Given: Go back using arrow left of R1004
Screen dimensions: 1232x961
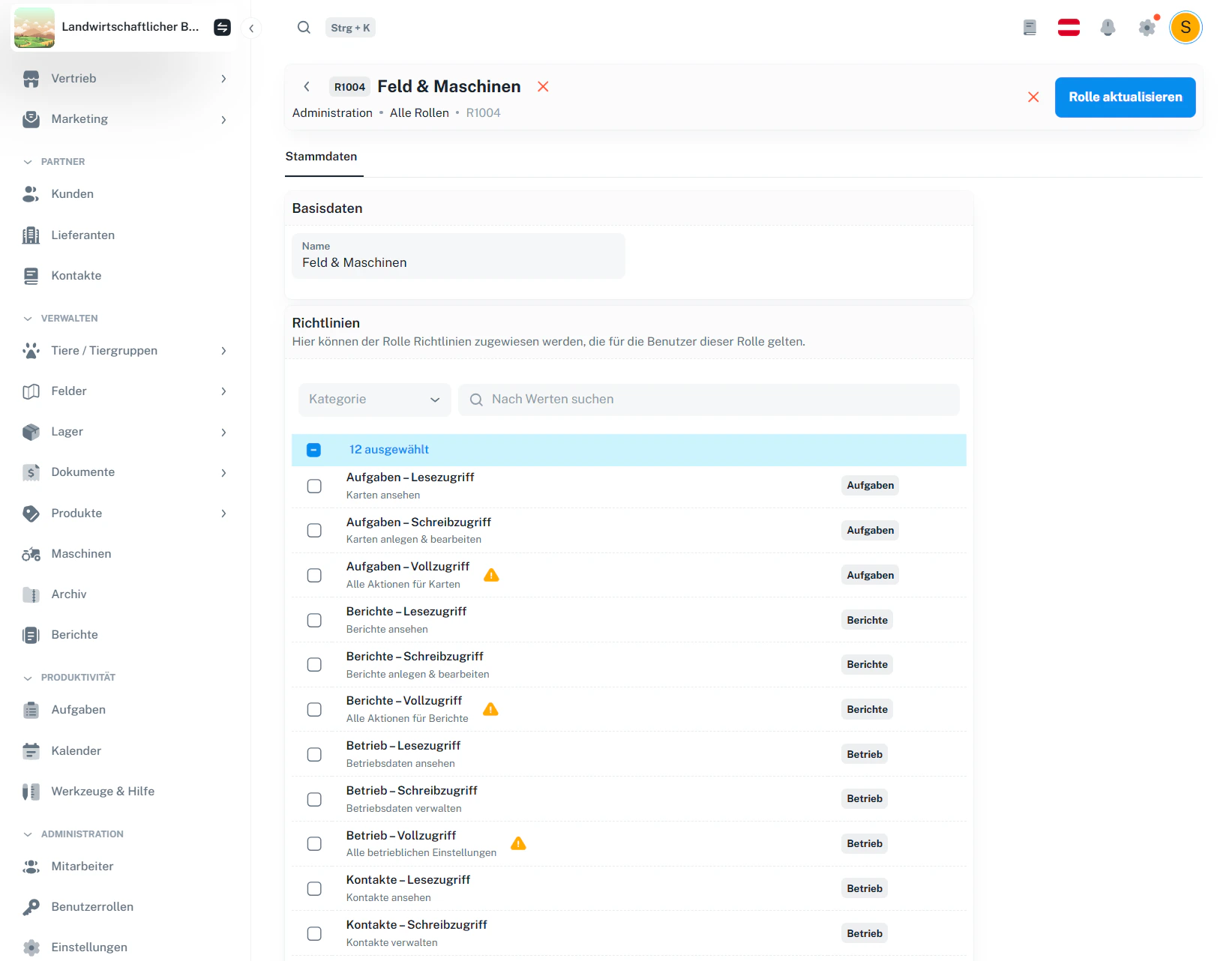Looking at the screenshot, I should pos(307,87).
